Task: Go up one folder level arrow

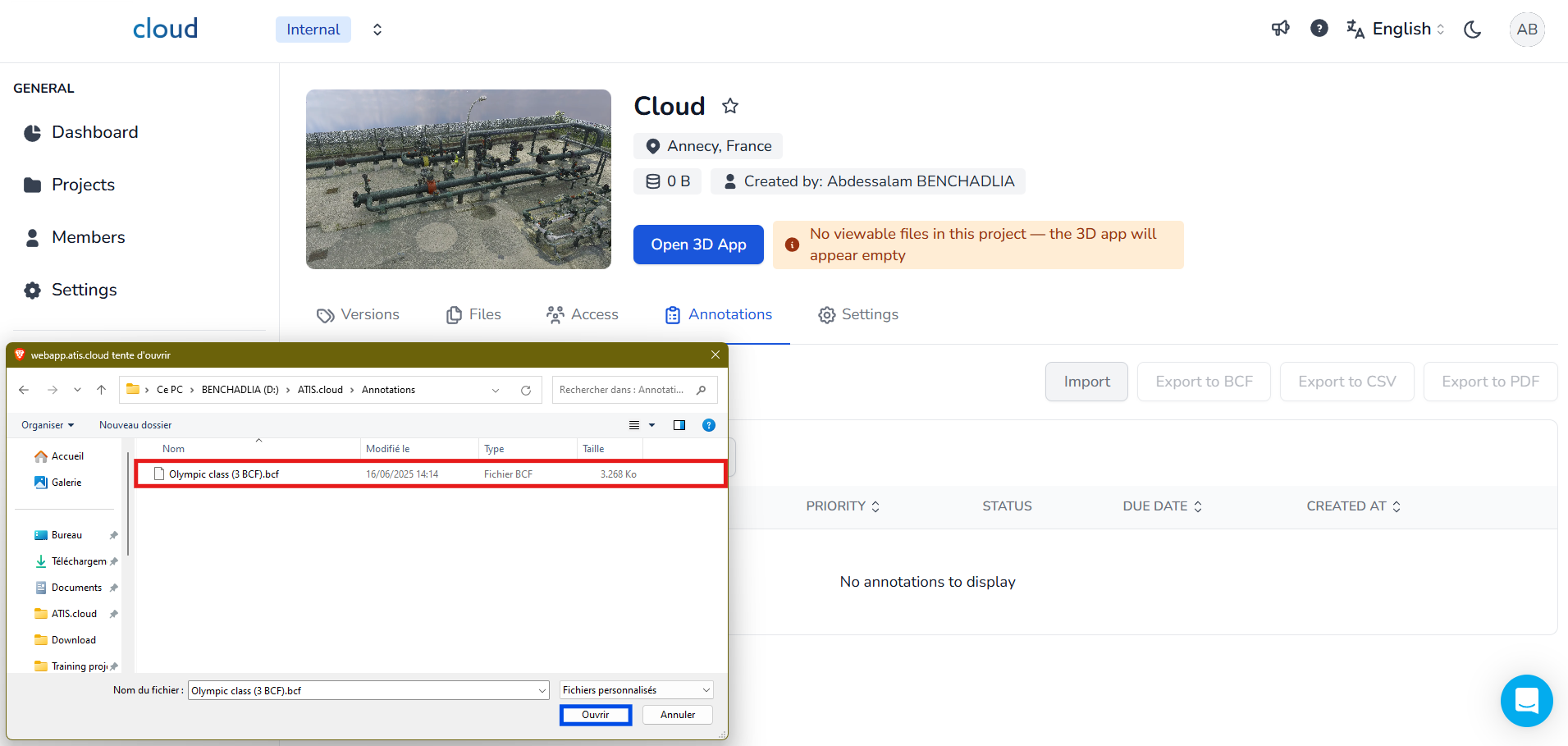Action: pos(102,390)
